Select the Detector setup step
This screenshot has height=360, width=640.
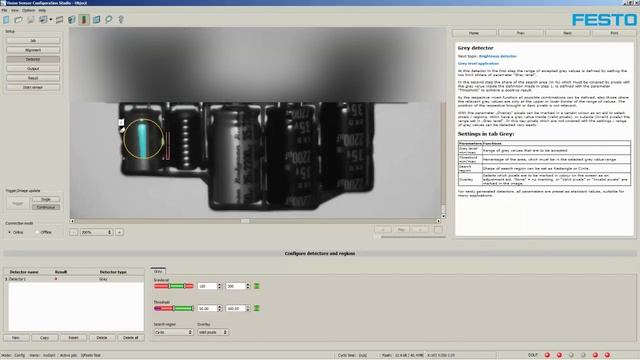click(x=33, y=60)
